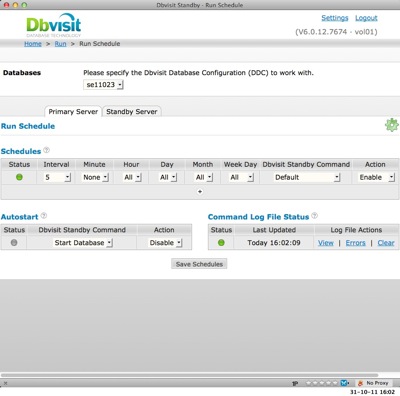Add a new schedule row with plus icon
400x396 pixels.
pyautogui.click(x=200, y=192)
